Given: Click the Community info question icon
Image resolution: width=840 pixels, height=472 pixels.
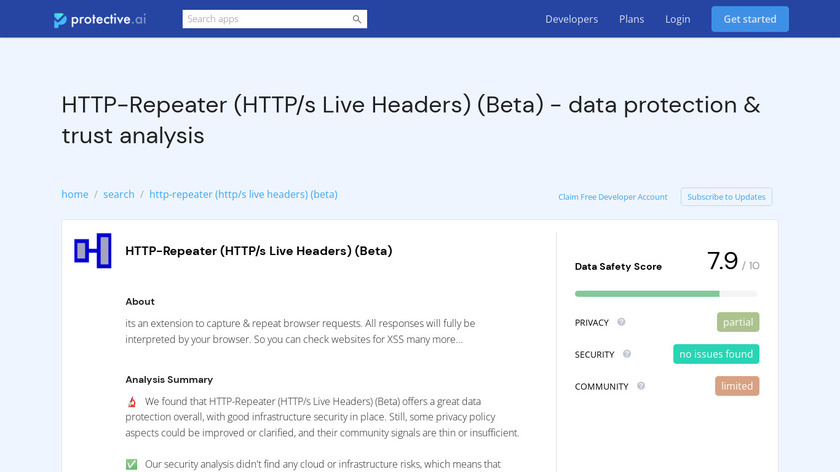Looking at the screenshot, I should pyautogui.click(x=641, y=386).
